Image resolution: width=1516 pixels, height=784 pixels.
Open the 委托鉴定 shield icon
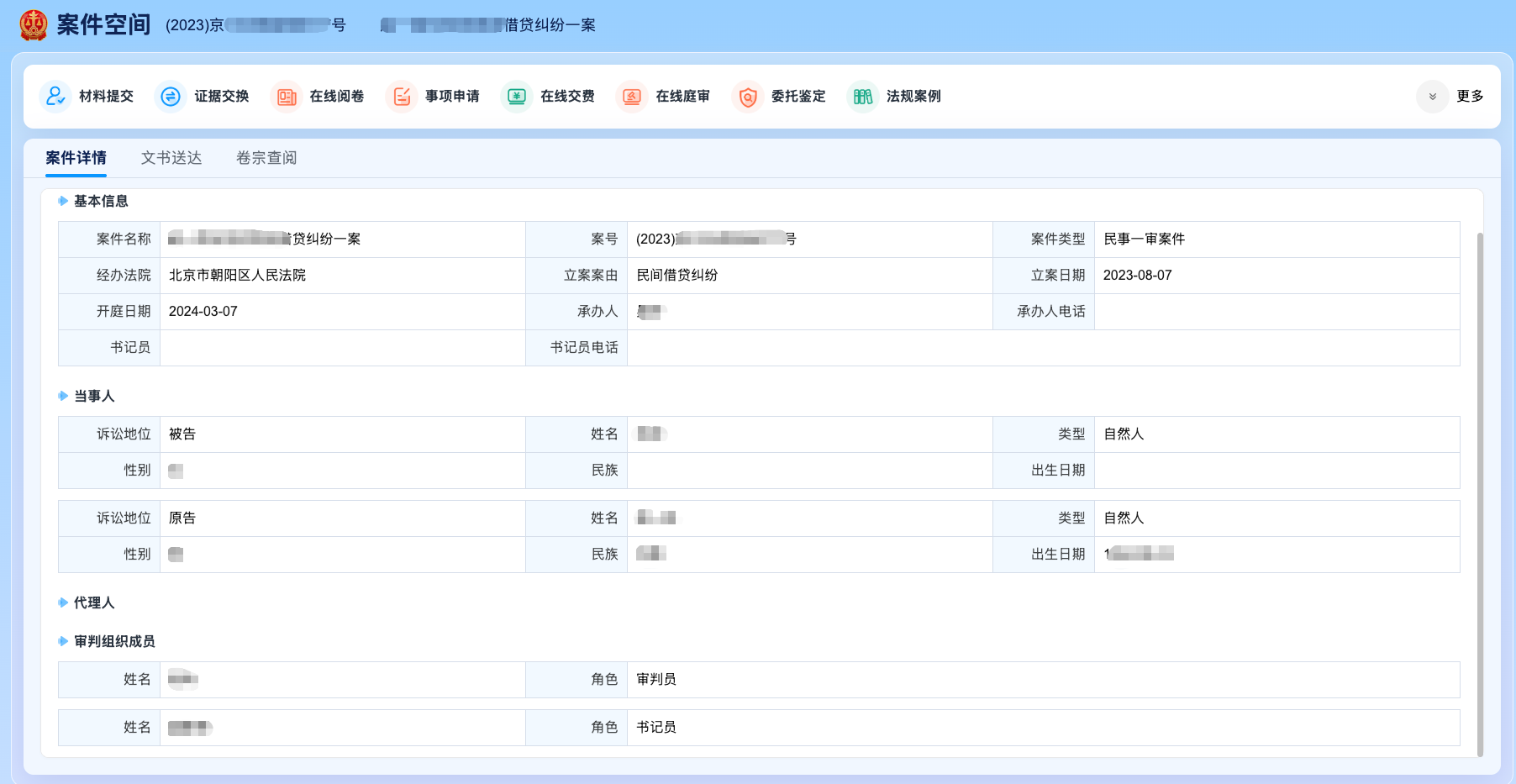(x=747, y=97)
